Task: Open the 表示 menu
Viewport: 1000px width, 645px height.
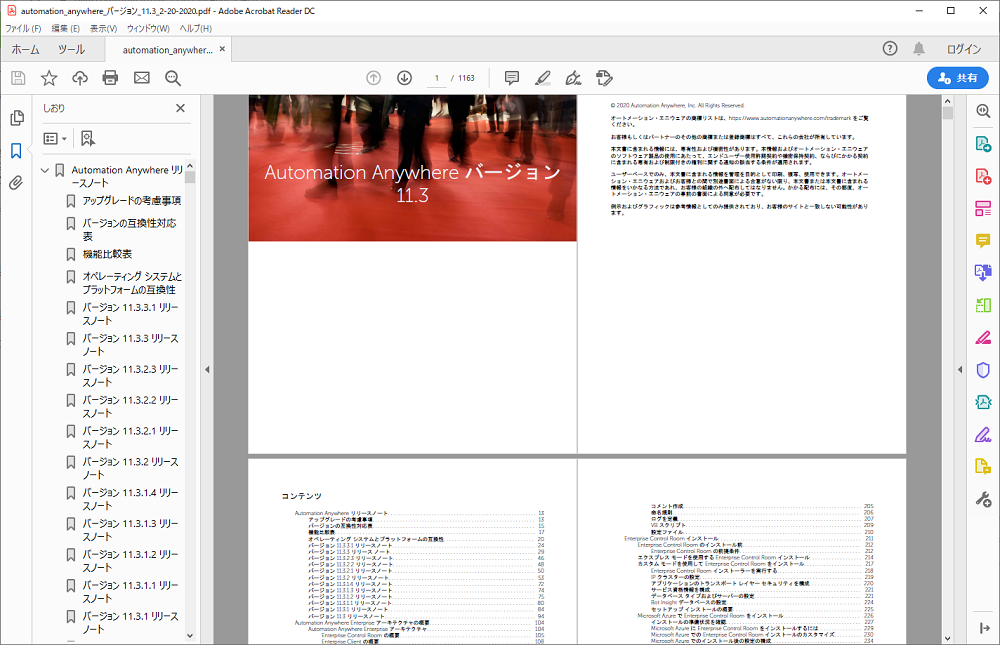Action: pos(103,29)
